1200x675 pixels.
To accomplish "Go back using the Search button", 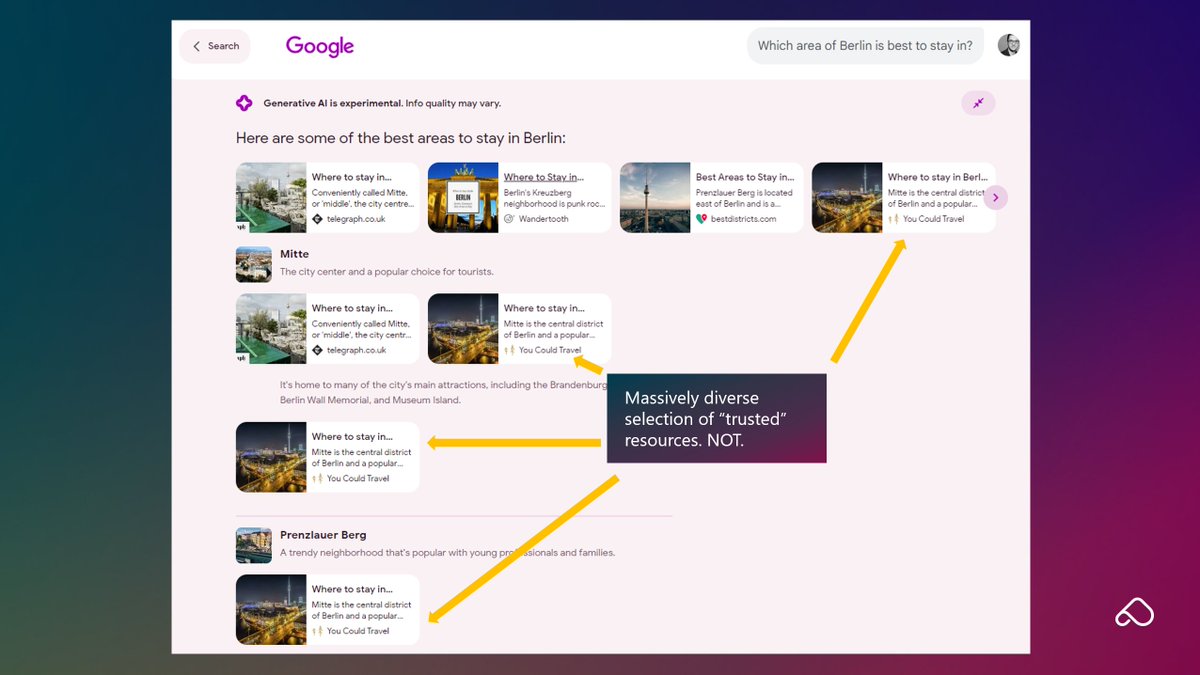I will click(215, 46).
